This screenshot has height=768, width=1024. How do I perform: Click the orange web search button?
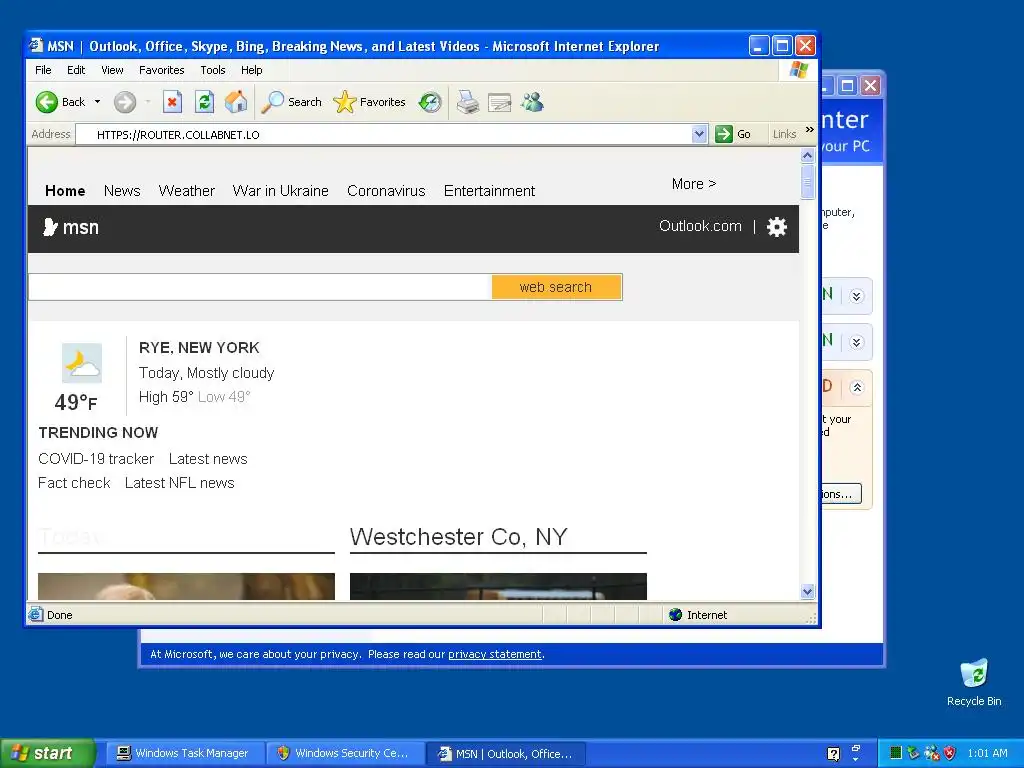(556, 287)
